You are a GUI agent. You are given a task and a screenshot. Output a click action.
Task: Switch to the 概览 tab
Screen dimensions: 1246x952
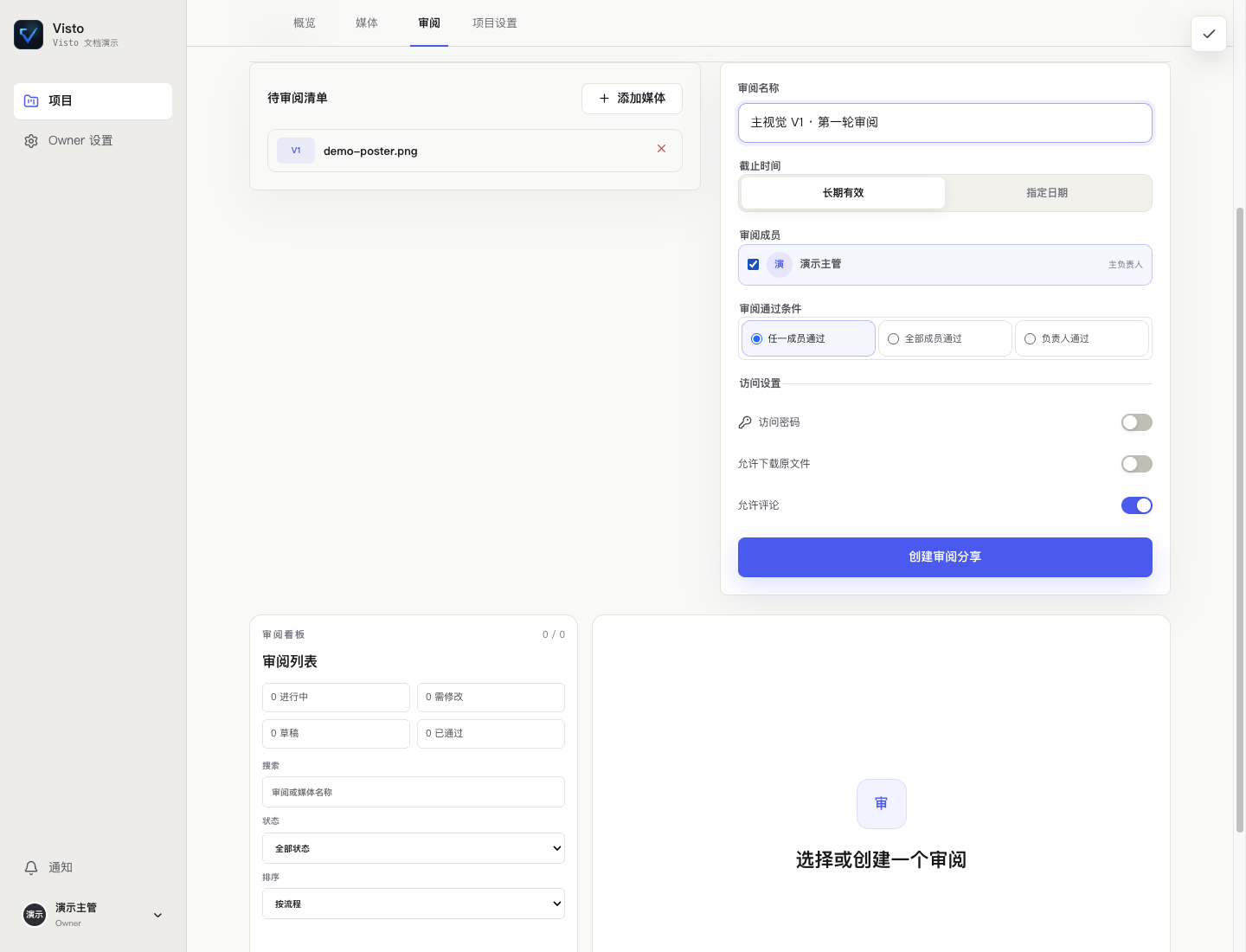pyautogui.click(x=305, y=23)
